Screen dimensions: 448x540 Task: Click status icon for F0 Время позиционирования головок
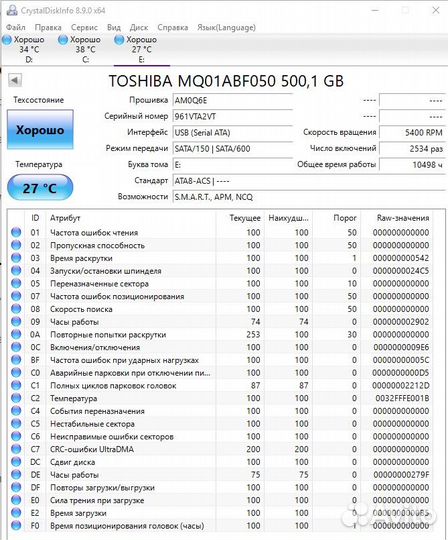coord(16,526)
